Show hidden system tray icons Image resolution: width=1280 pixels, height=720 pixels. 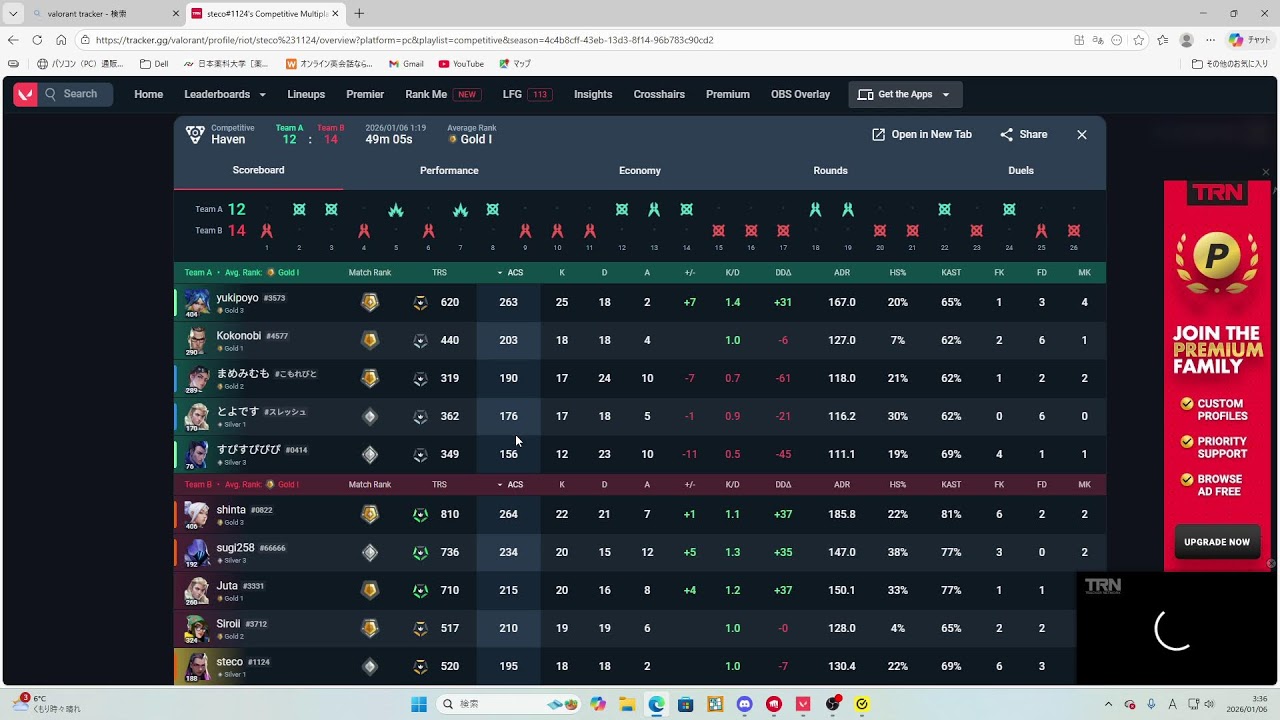[1108, 704]
